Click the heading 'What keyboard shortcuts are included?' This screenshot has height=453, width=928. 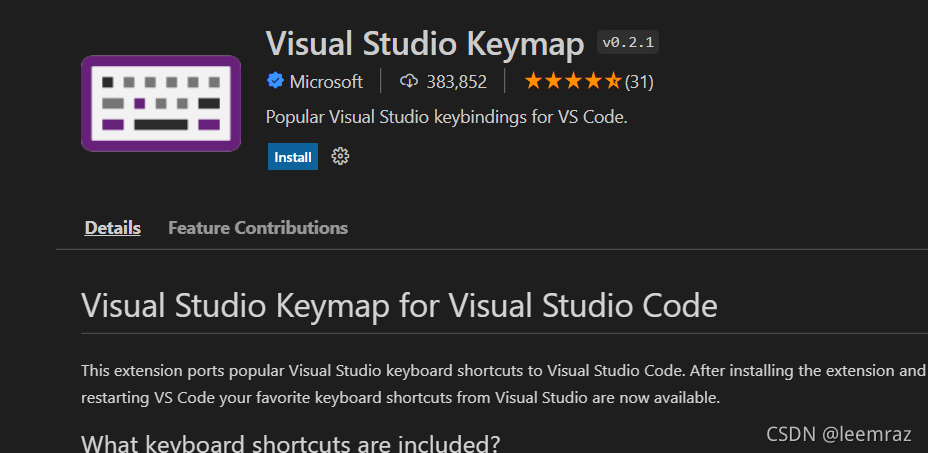291,443
